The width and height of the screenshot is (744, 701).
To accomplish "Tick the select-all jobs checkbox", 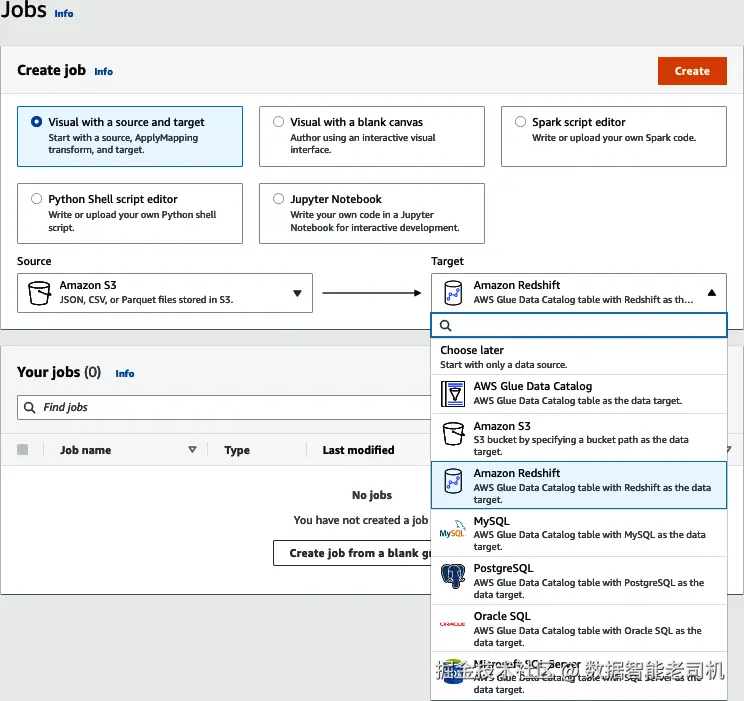I will pos(23,450).
